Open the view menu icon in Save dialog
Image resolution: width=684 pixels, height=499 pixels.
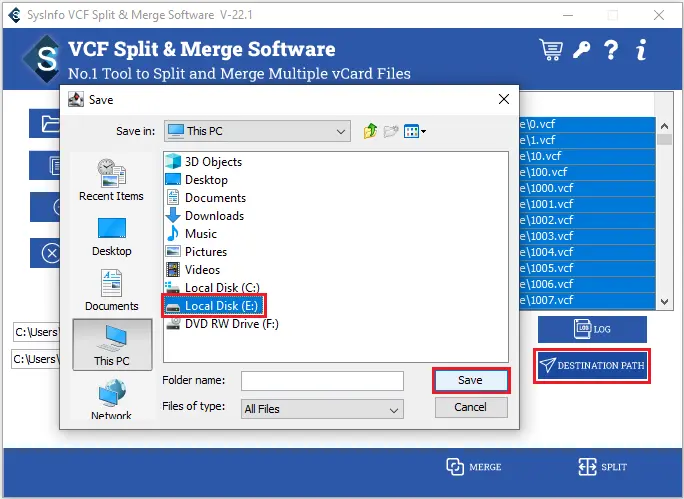coord(415,131)
